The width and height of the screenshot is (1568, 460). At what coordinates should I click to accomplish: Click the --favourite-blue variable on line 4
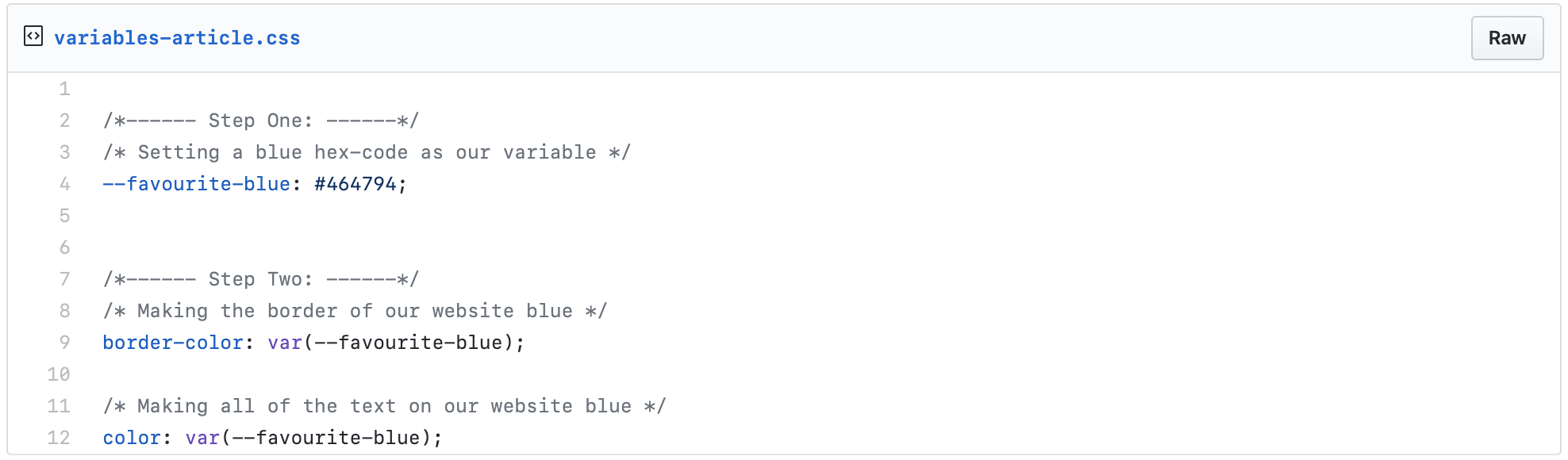tap(194, 183)
